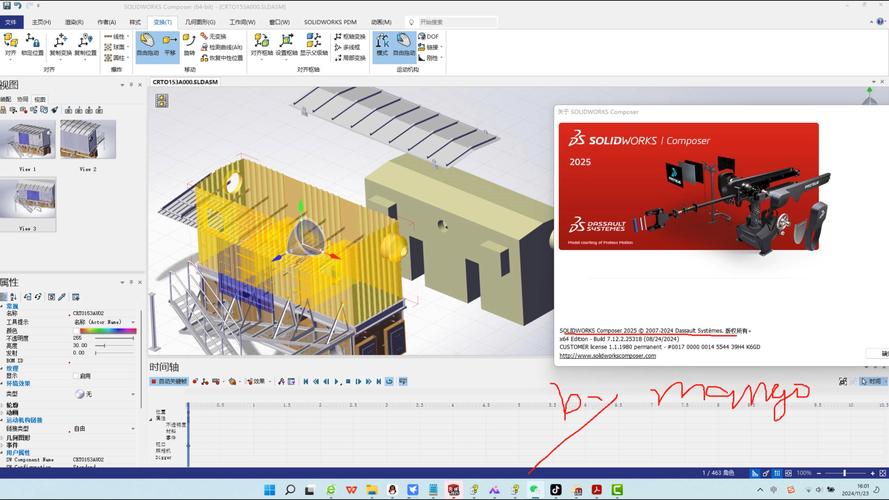
Task: Click the 恢复中性位置 restore neutral position icon
Action: point(222,58)
